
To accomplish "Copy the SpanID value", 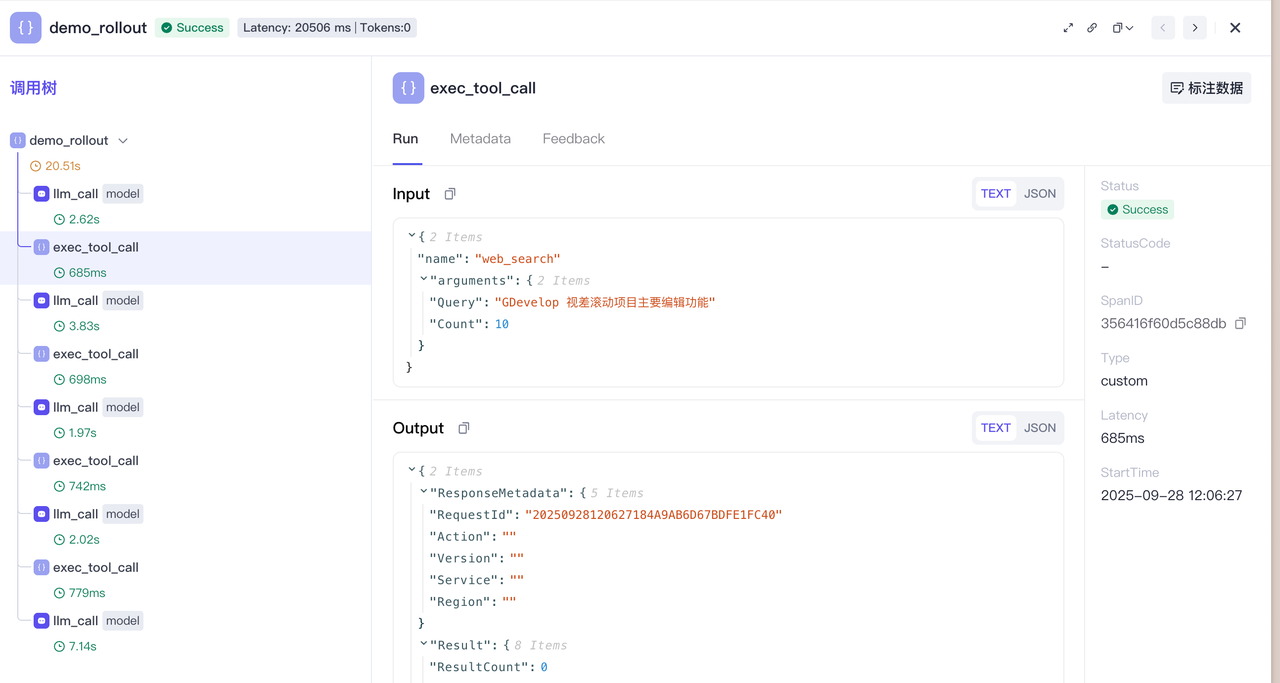I will click(1240, 324).
